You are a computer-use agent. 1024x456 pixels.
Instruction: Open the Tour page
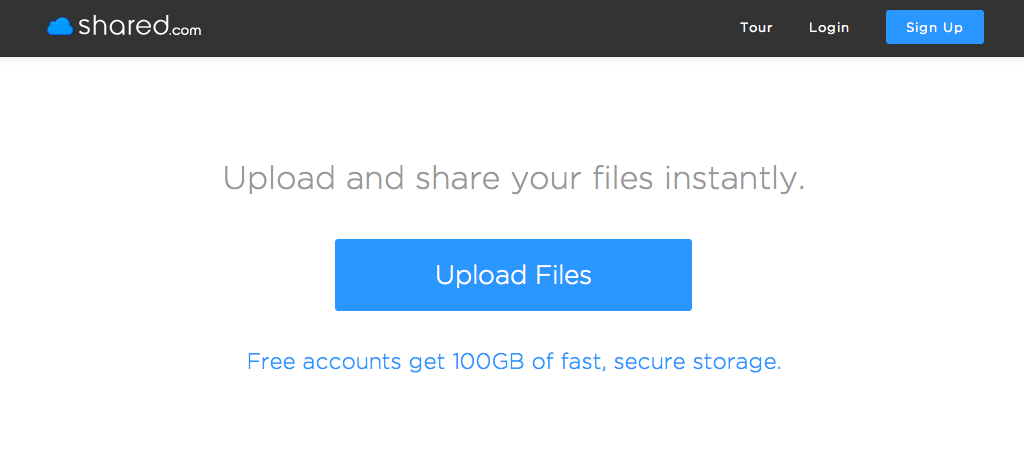pos(756,27)
